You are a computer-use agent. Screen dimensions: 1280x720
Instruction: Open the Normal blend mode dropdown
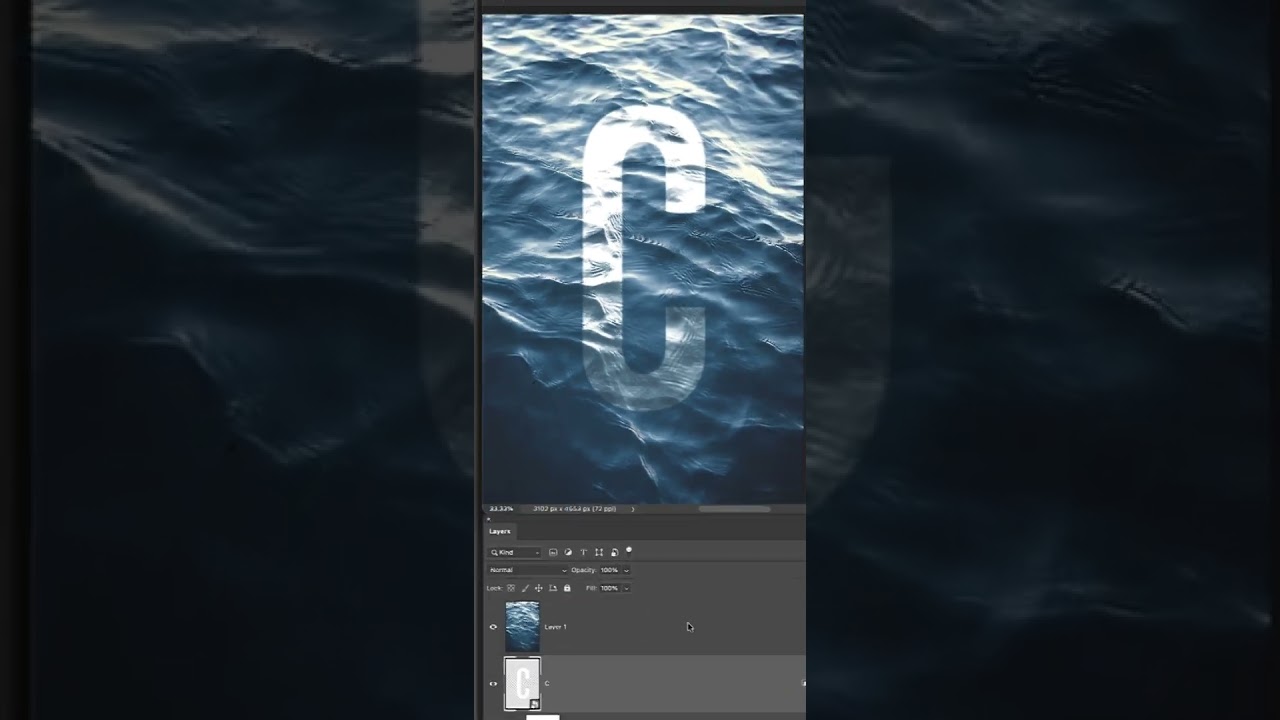click(527, 570)
